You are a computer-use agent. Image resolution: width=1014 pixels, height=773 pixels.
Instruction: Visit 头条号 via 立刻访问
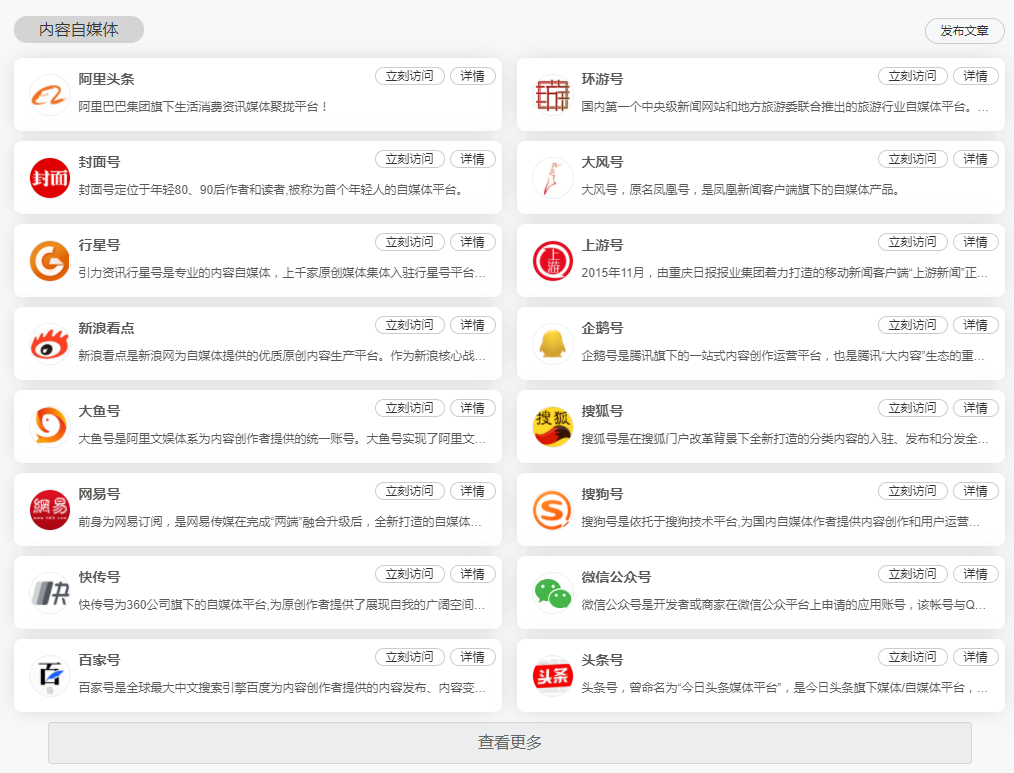(912, 657)
